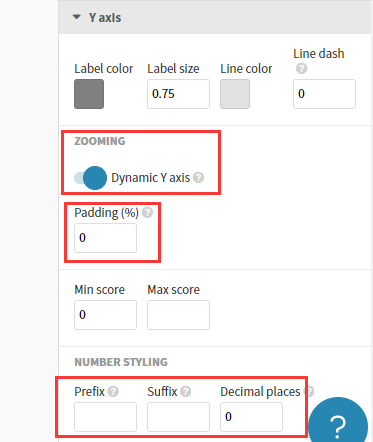Click the Decimal places input field
Viewport: 373px width, 442px height.
(x=251, y=417)
